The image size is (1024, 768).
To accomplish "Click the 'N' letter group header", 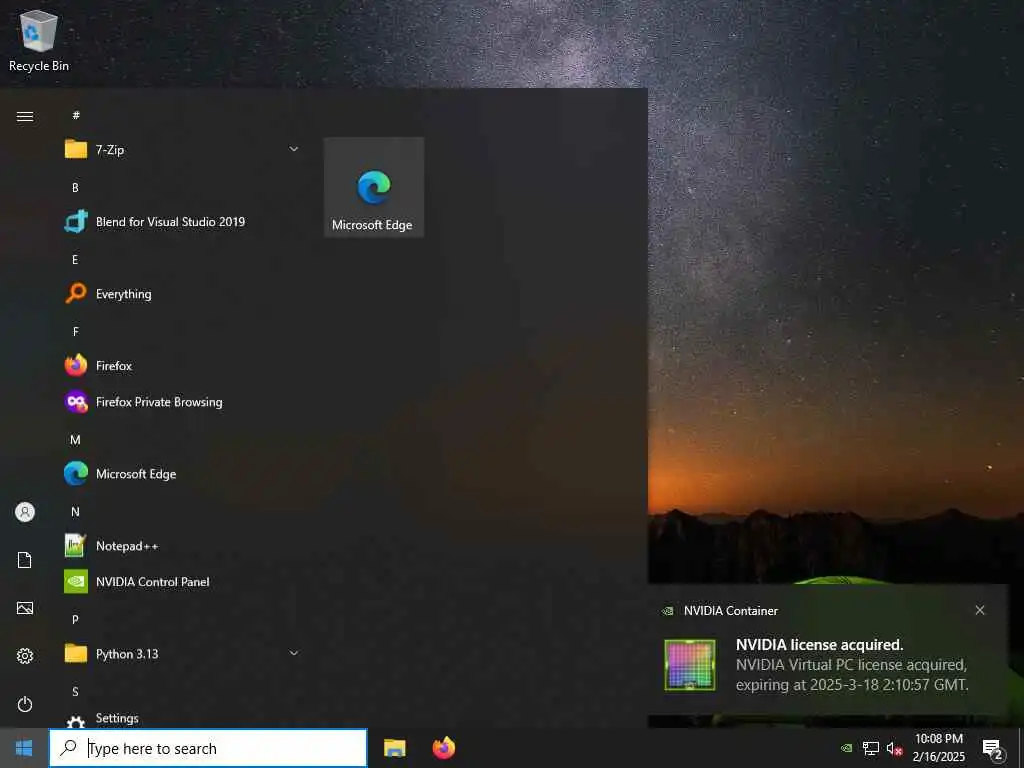I will [x=75, y=511].
